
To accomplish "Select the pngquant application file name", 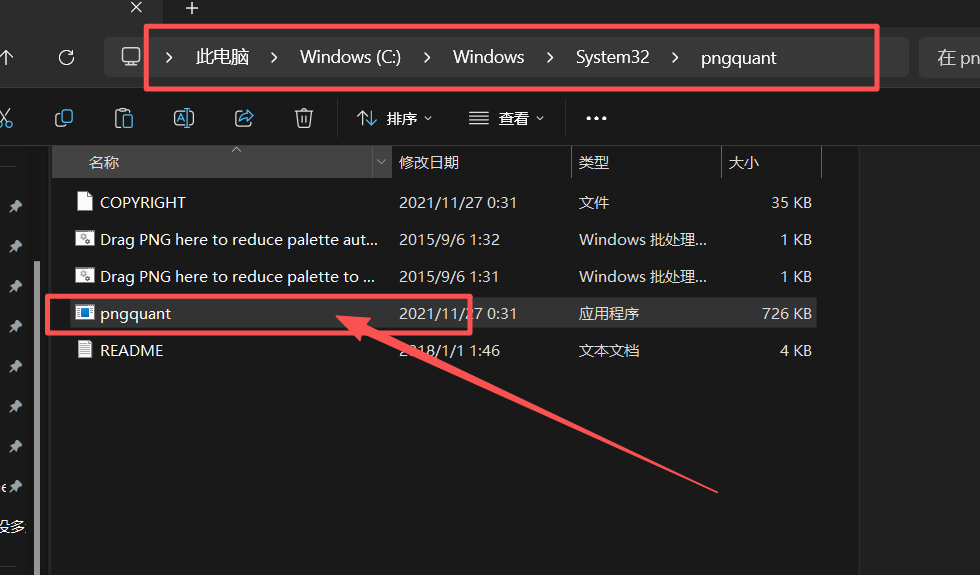I will pyautogui.click(x=136, y=314).
